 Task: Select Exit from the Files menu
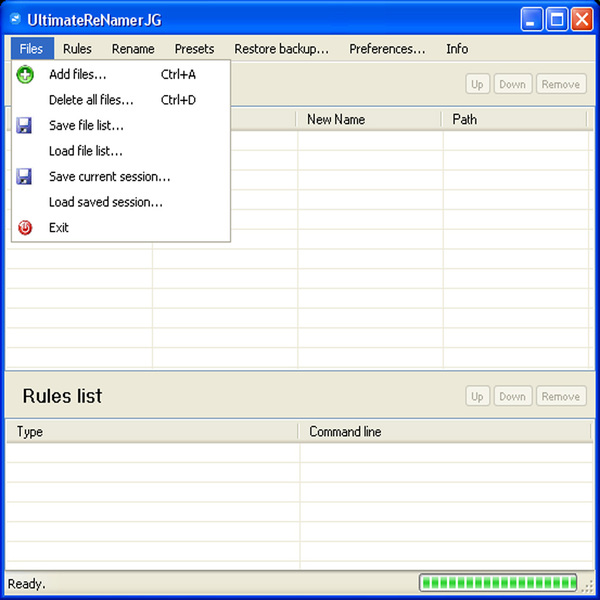click(121, 228)
